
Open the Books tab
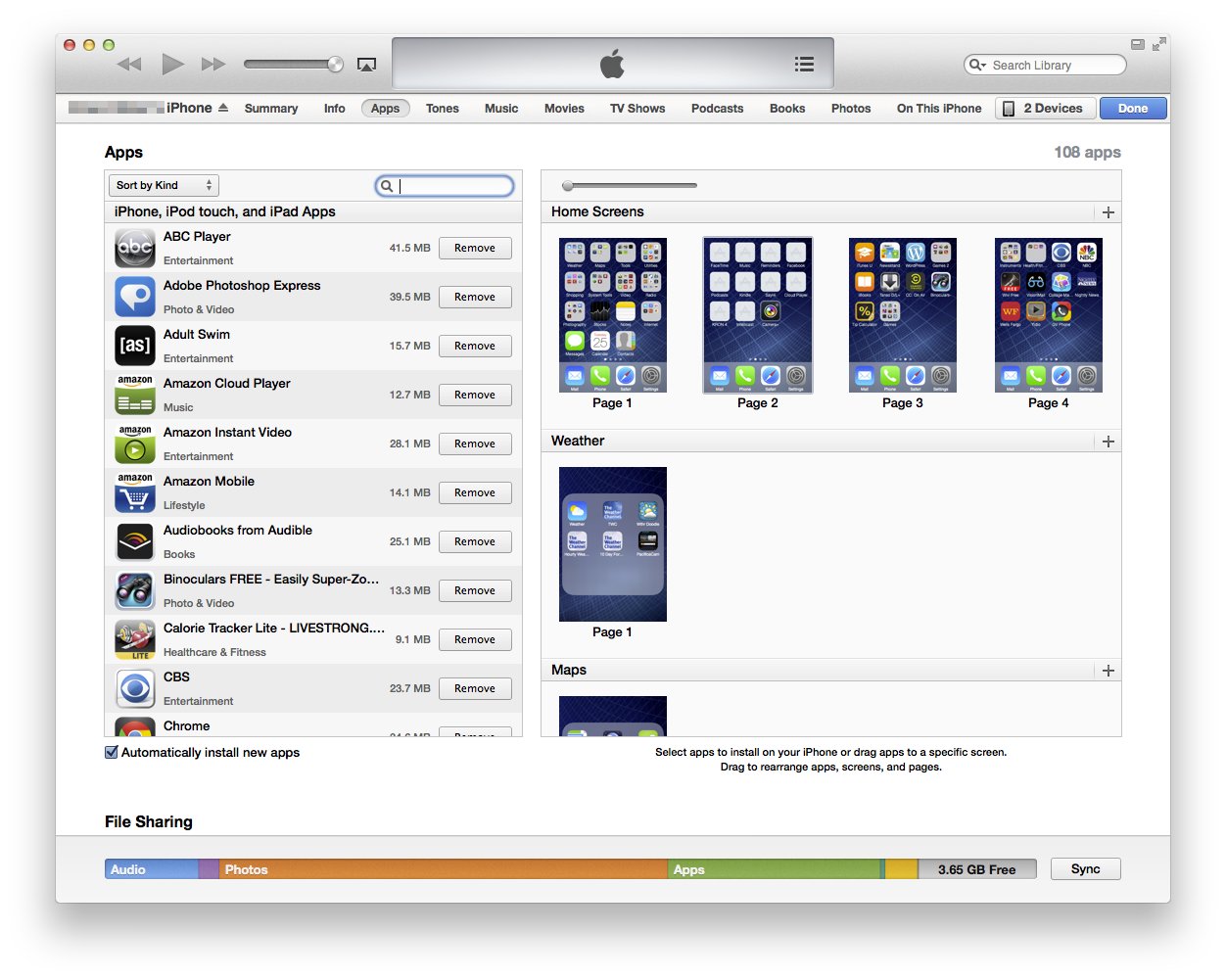[x=787, y=109]
